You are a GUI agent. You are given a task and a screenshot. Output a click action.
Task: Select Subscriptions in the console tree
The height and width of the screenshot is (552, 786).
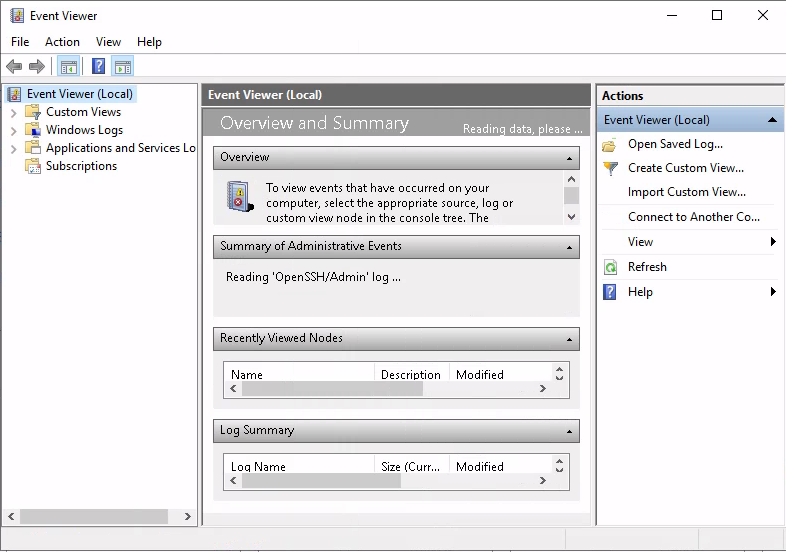[x=81, y=166]
